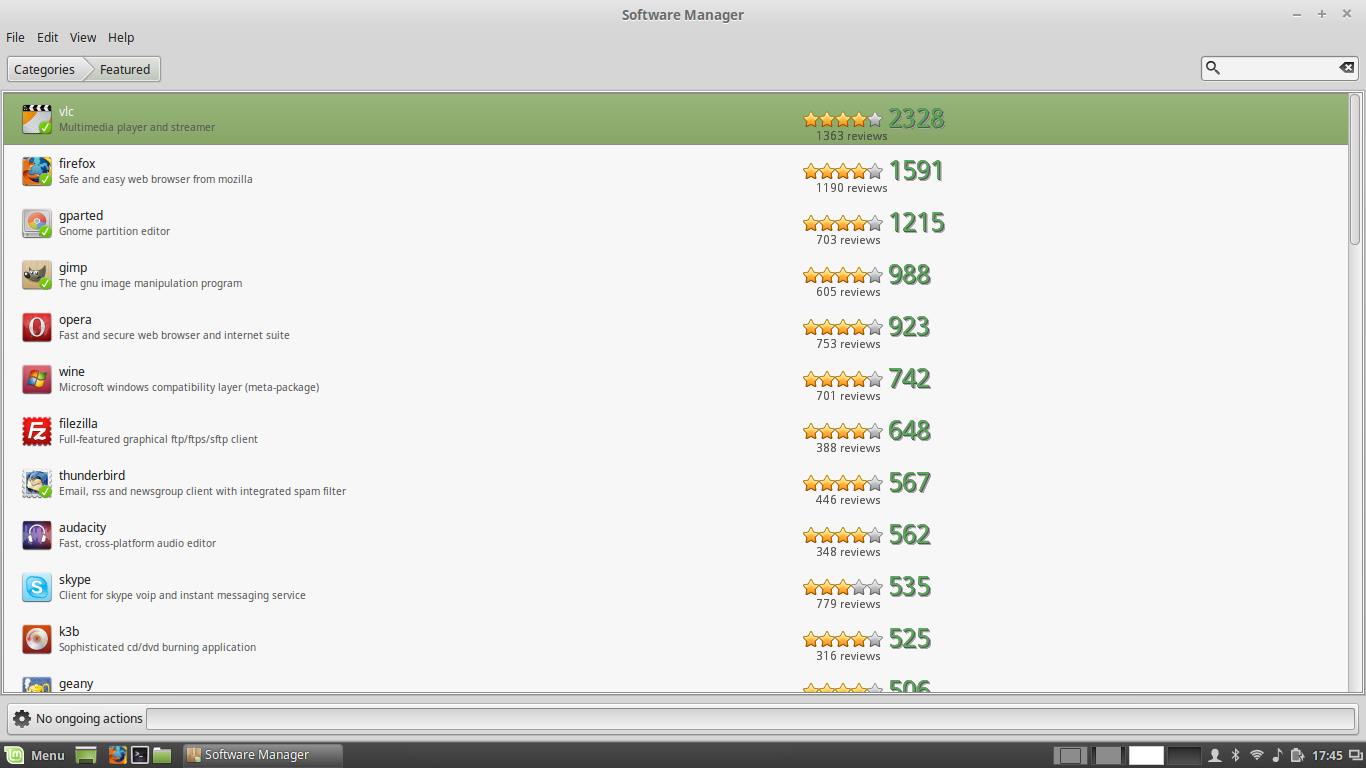1366x768 pixels.
Task: Click '753 reviews' for opera
Action: tap(848, 344)
